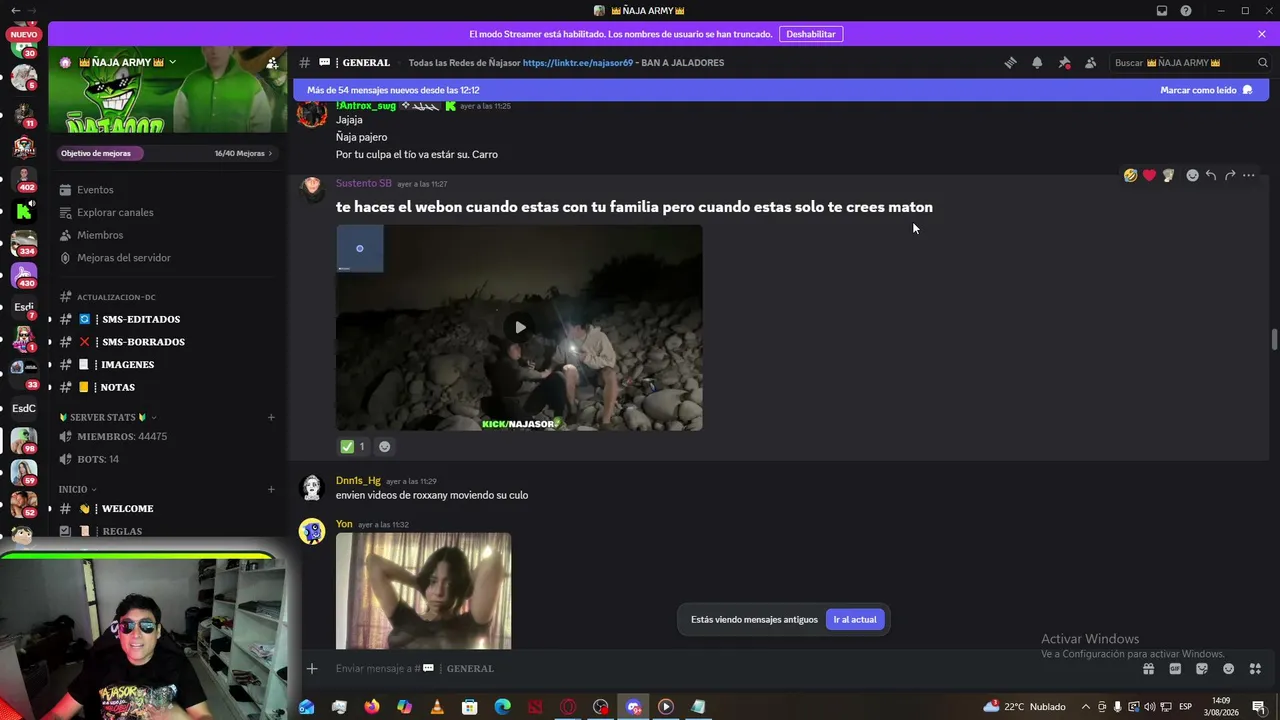The width and height of the screenshot is (1280, 720).
Task: Reply to the Sustento SB message
Action: 1211,175
